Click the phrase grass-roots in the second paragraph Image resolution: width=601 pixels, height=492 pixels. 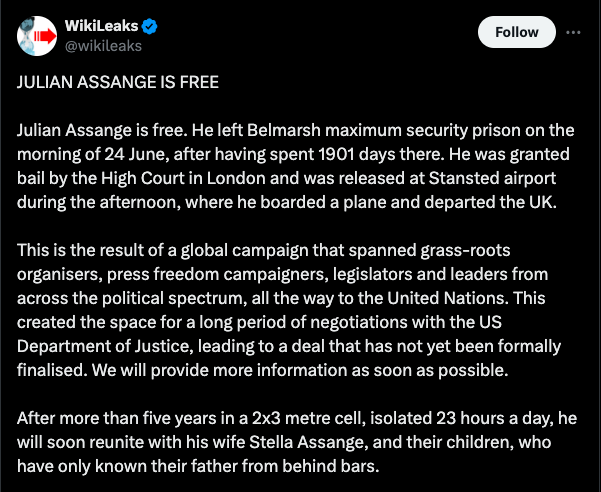(x=465, y=251)
